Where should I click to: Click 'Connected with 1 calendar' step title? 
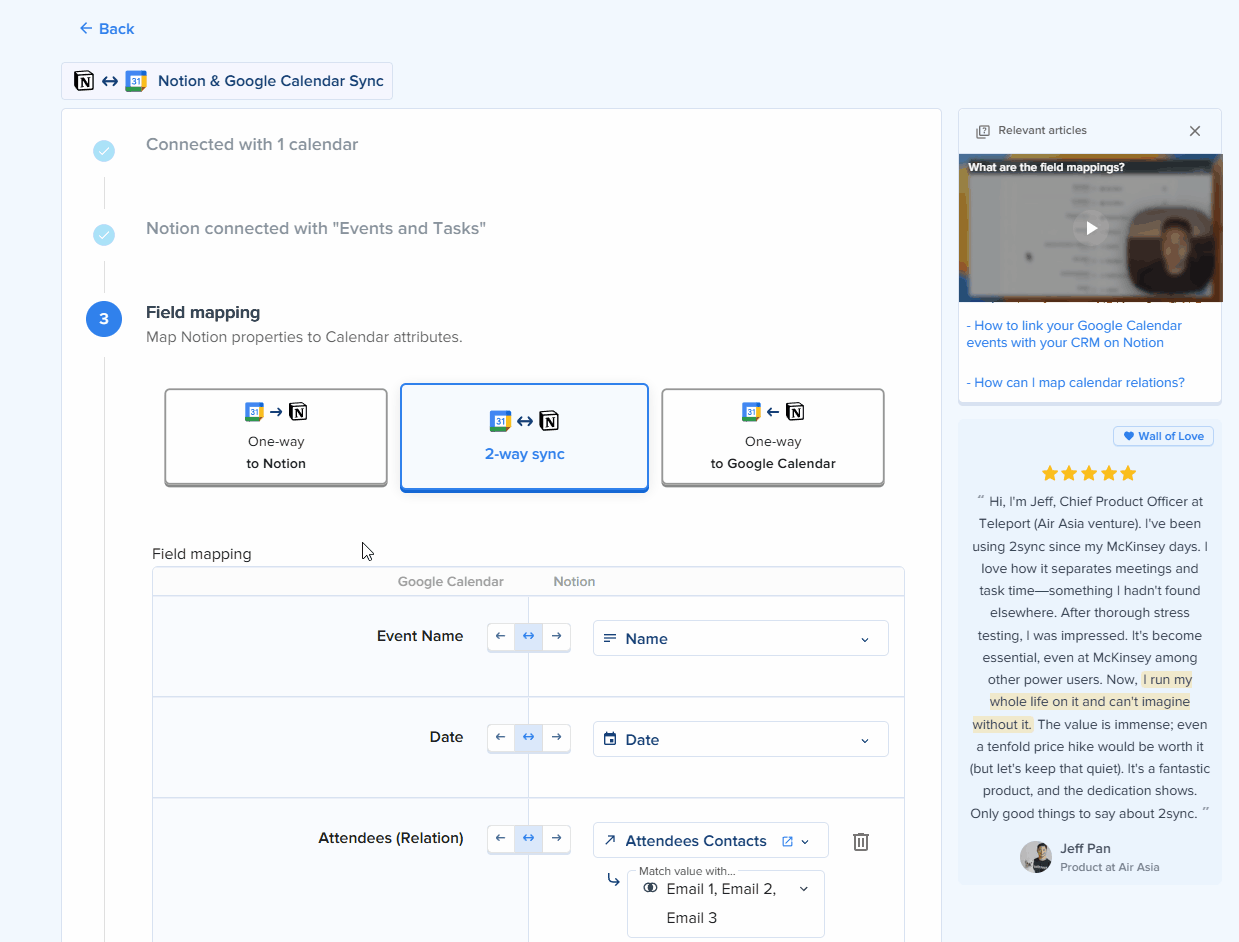252,145
